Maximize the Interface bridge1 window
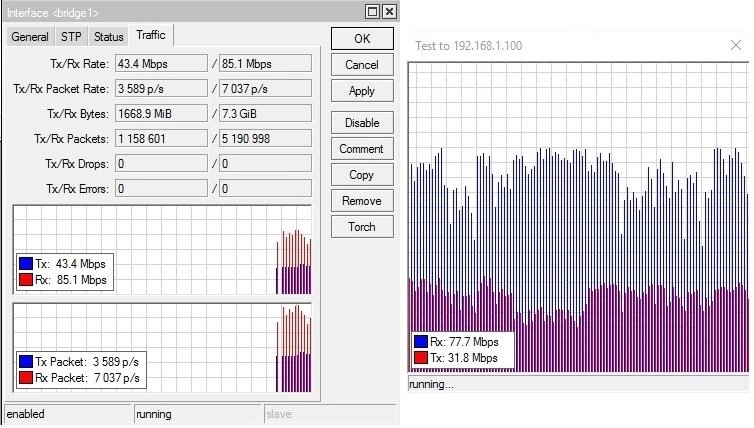Image resolution: width=754 pixels, height=428 pixels. point(373,12)
